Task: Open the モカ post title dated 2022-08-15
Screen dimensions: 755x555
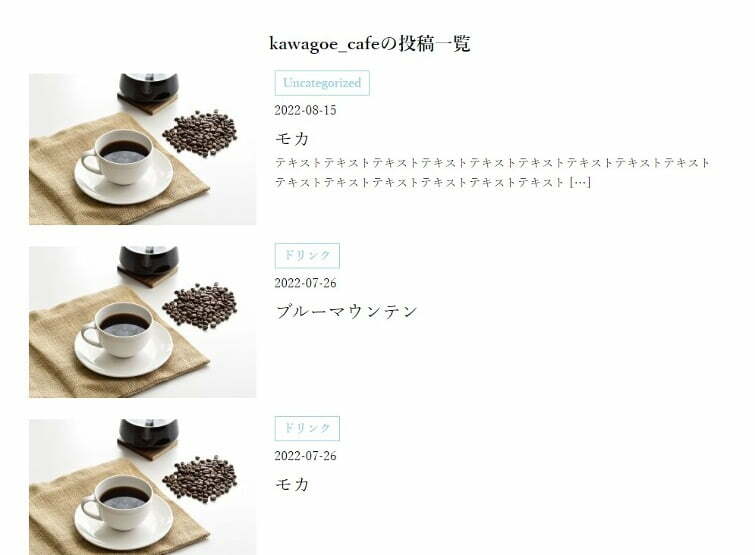Action: (x=292, y=139)
